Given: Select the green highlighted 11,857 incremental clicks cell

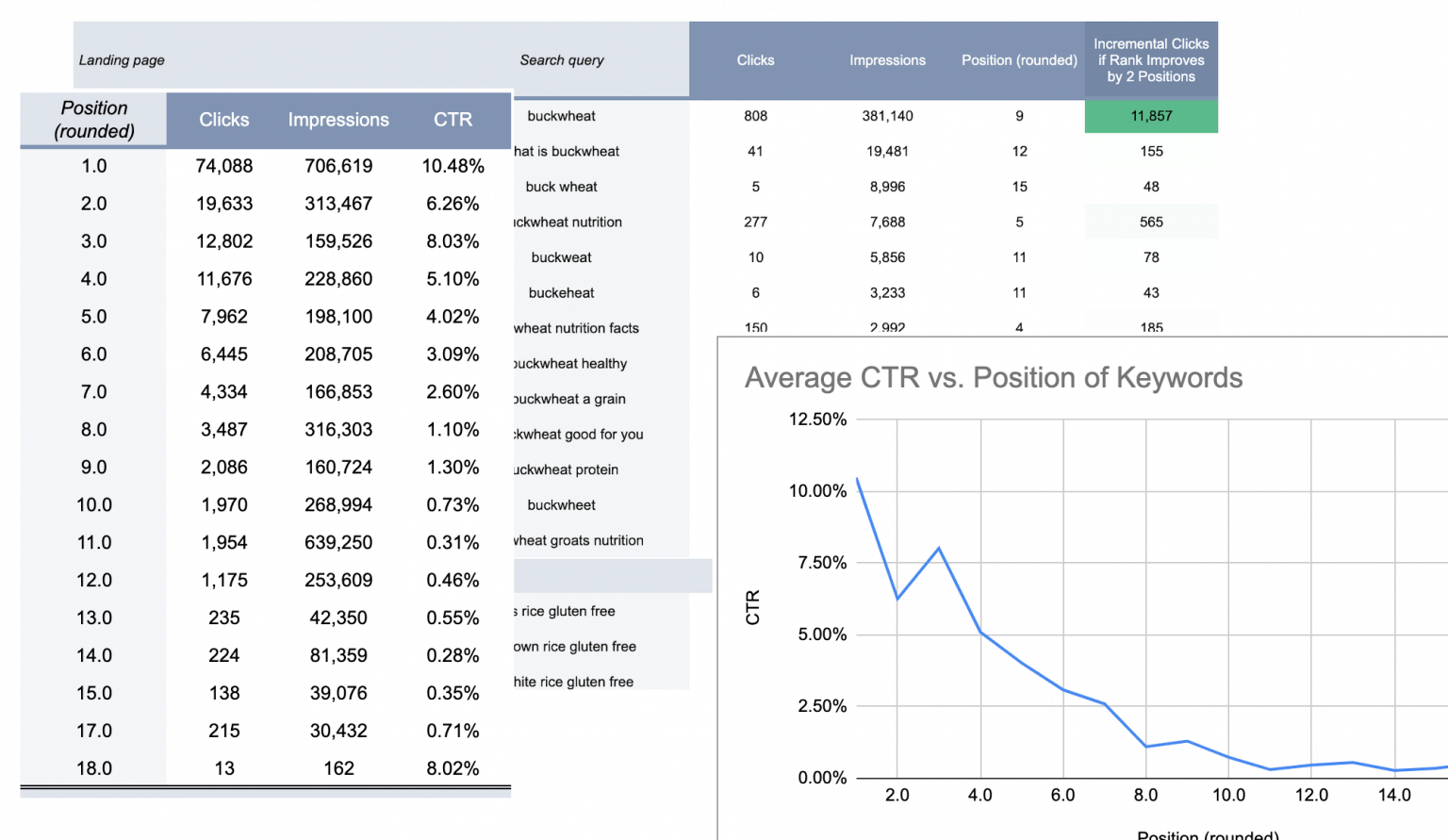Looking at the screenshot, I should click(1150, 115).
